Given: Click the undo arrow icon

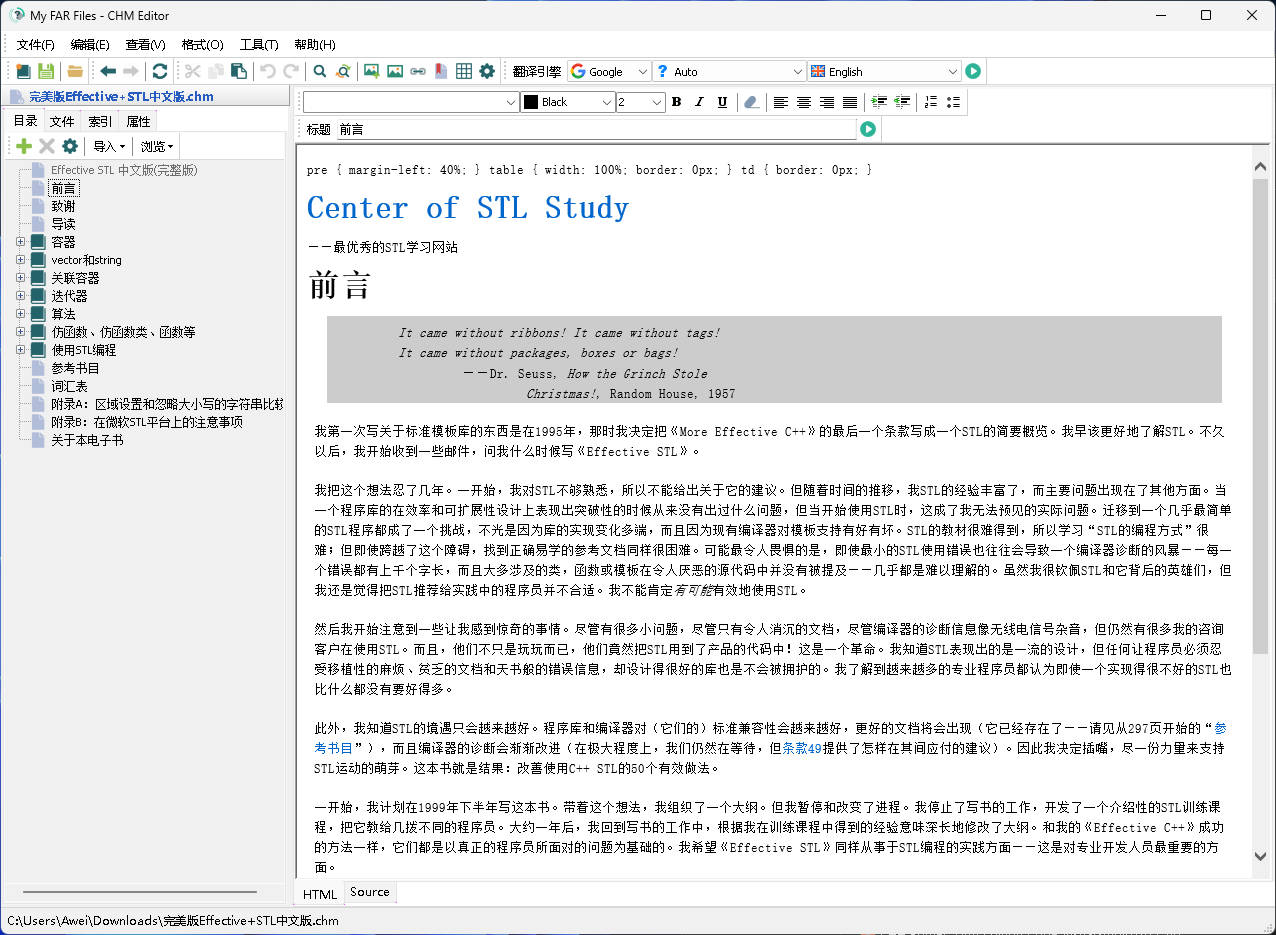Looking at the screenshot, I should pyautogui.click(x=268, y=71).
